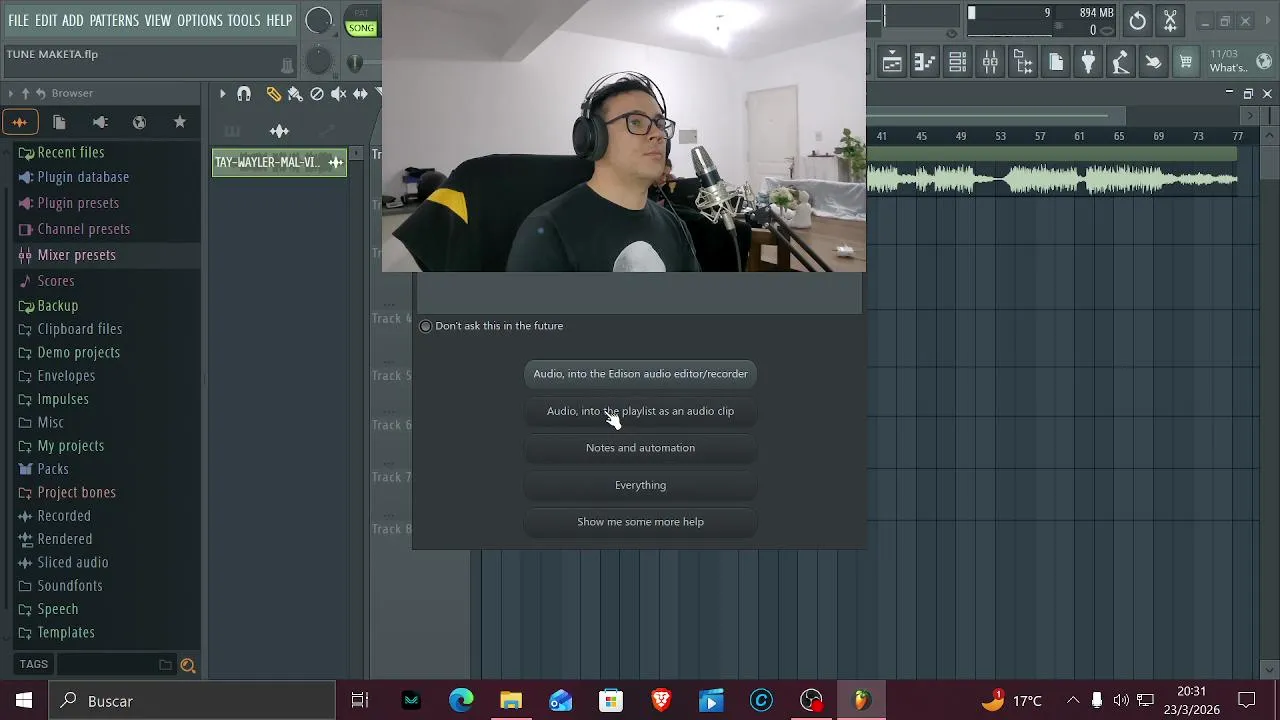The image size is (1280, 720).
Task: Select the playlist Mute tool
Action: pyautogui.click(x=339, y=94)
